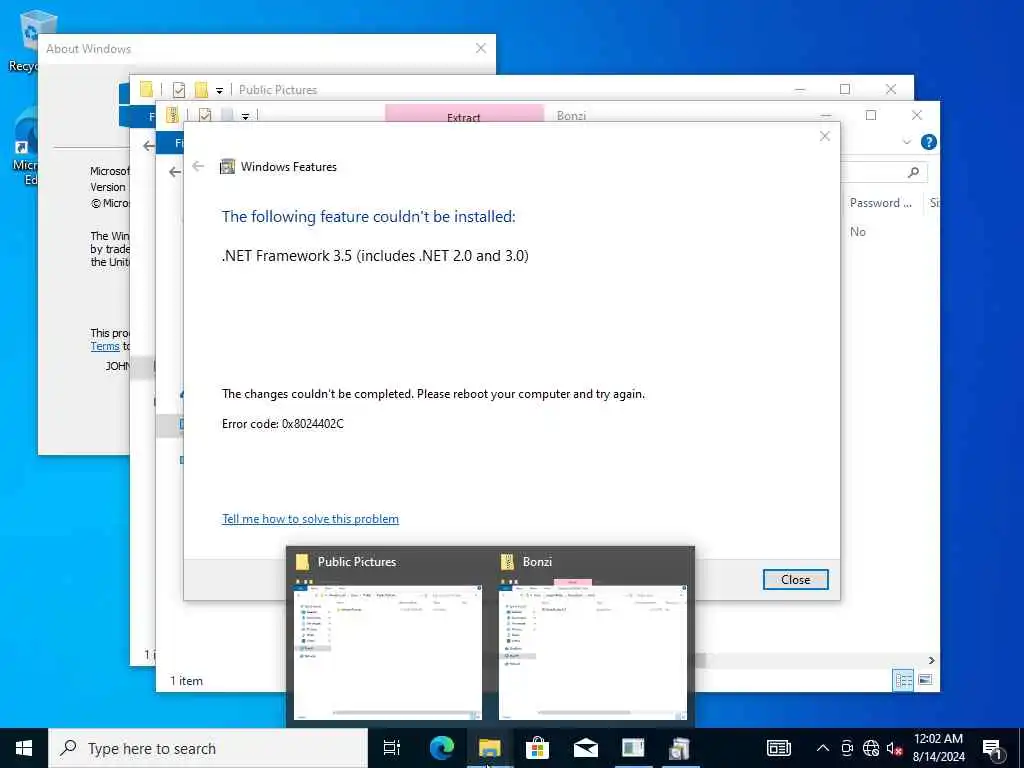Open Task View from the taskbar
The image size is (1024, 768).
(x=392, y=748)
